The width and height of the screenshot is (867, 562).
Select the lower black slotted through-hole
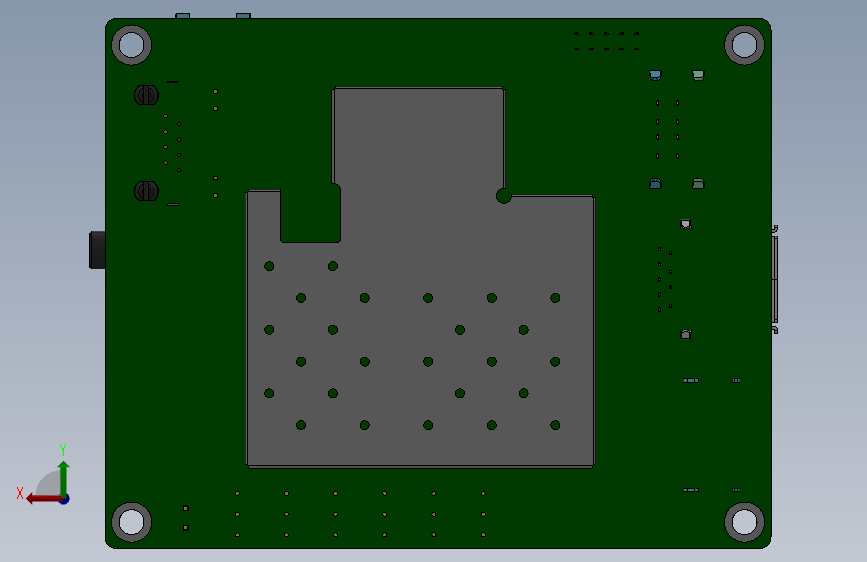147,191
